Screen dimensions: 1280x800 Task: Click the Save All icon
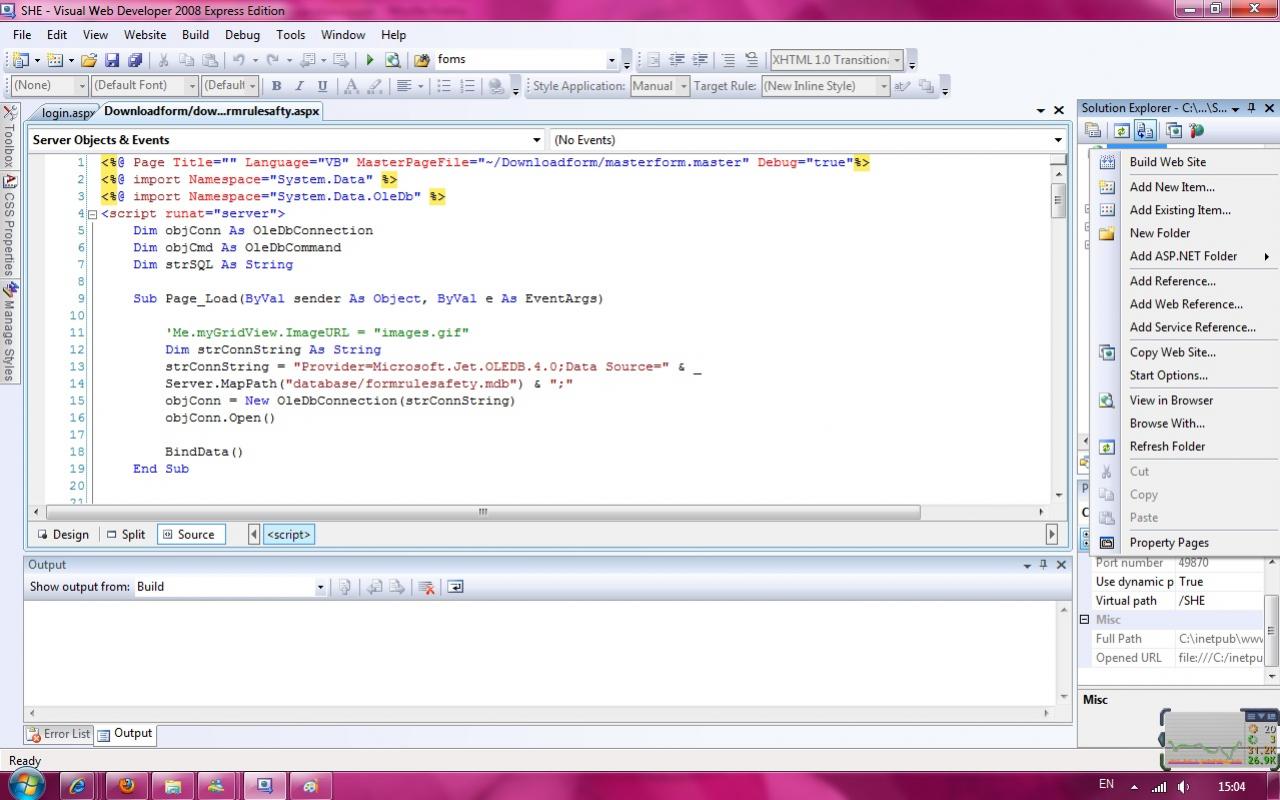tap(135, 60)
